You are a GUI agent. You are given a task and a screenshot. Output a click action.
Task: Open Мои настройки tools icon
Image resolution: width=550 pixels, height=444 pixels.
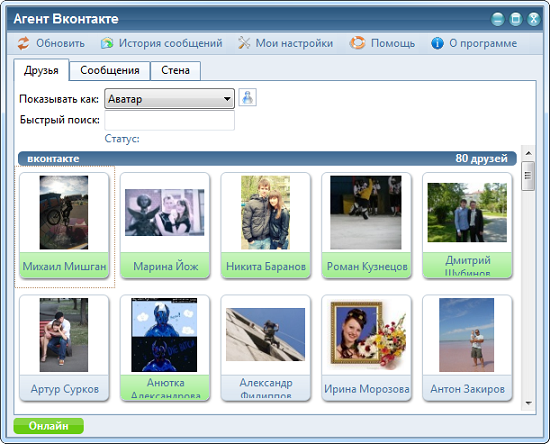pos(244,43)
